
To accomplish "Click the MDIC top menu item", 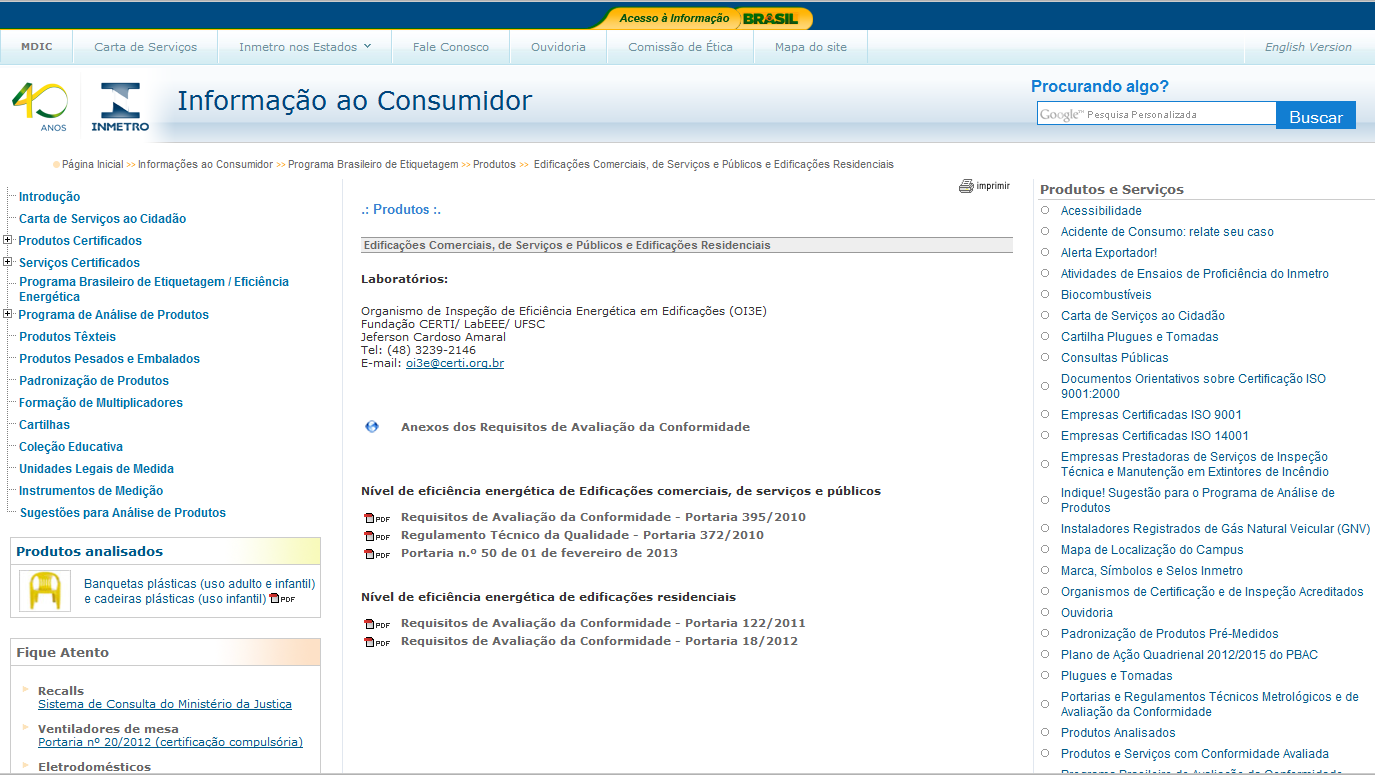I will 37,47.
